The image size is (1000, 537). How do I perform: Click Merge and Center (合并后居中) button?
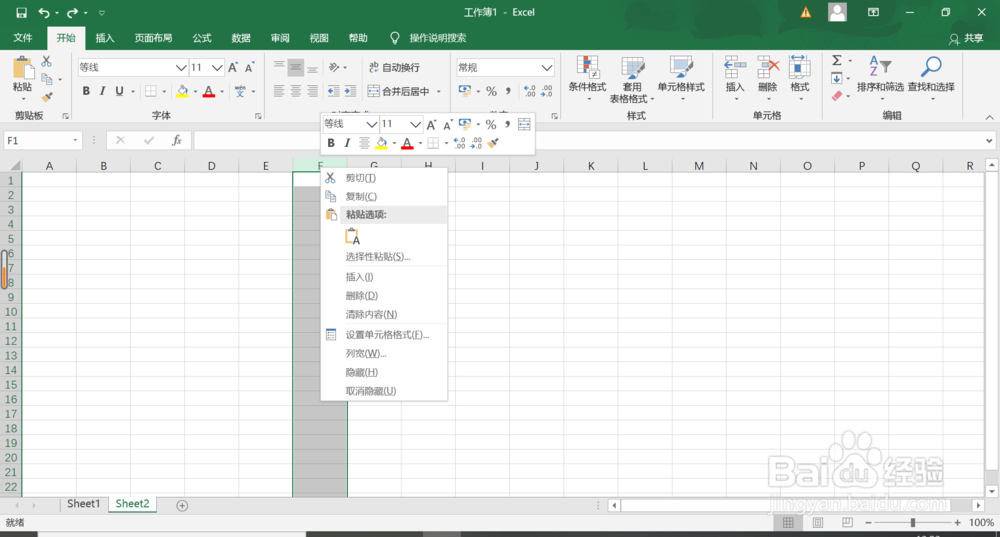399,92
